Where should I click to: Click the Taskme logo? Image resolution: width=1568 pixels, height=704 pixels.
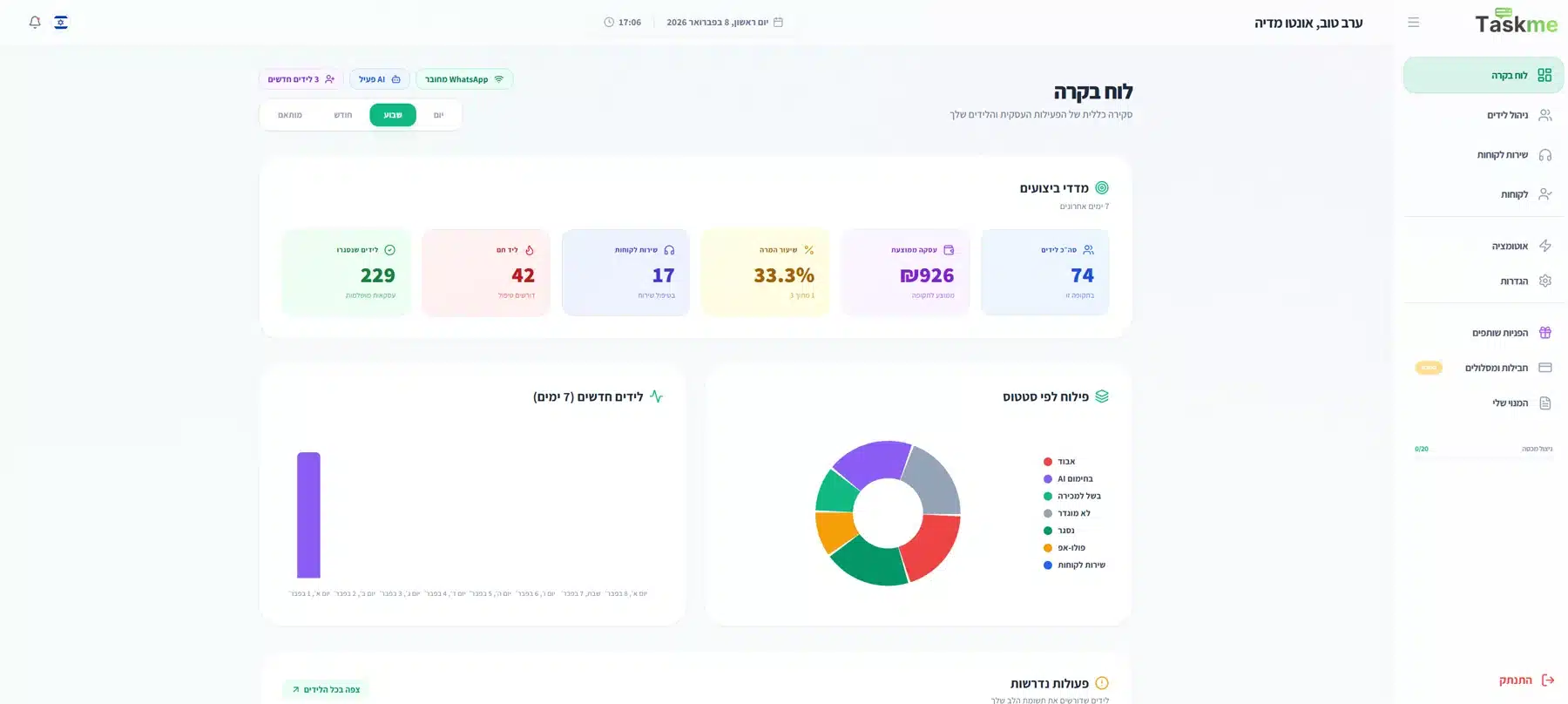(1516, 22)
